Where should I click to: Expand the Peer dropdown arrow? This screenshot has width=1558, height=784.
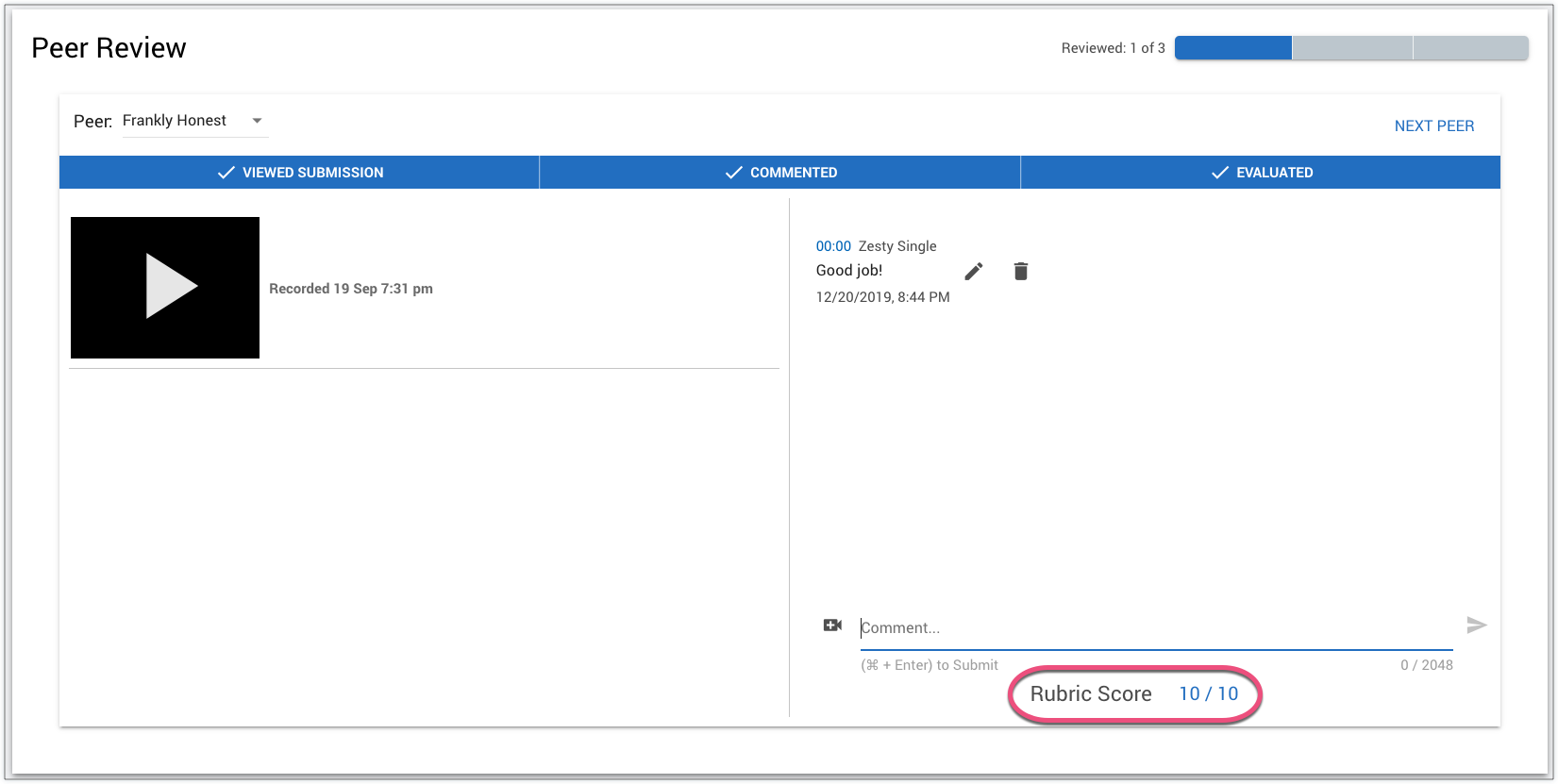pos(257,121)
